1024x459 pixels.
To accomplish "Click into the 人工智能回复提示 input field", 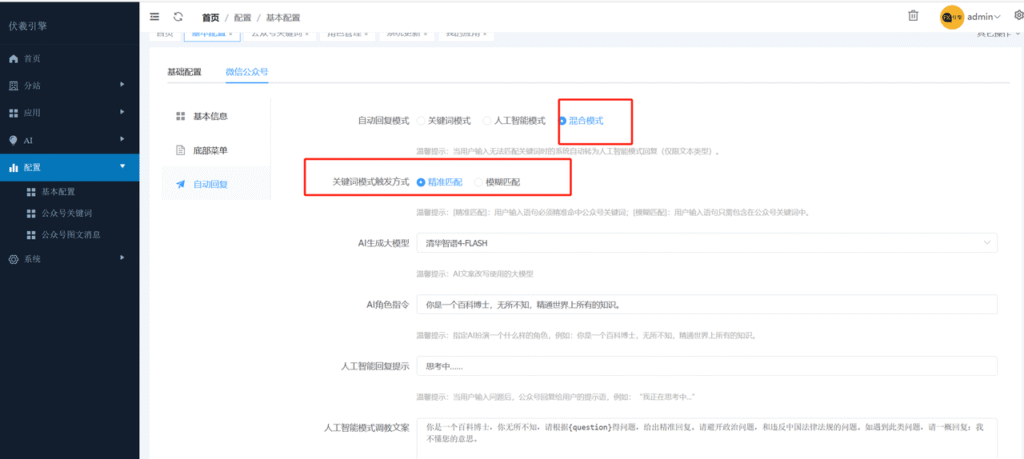I will 707,366.
